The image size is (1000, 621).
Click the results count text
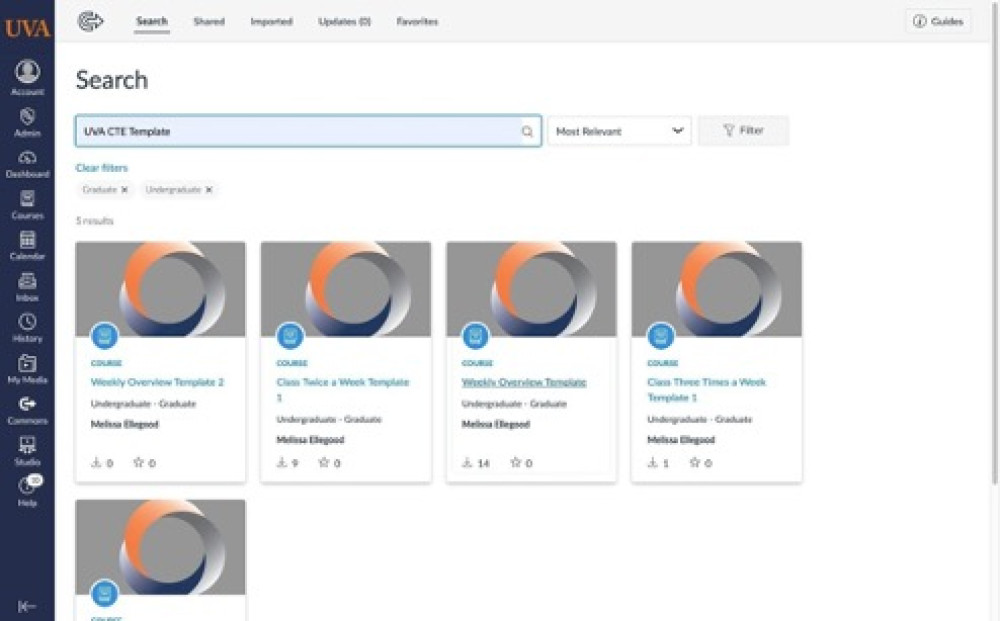coord(94,221)
